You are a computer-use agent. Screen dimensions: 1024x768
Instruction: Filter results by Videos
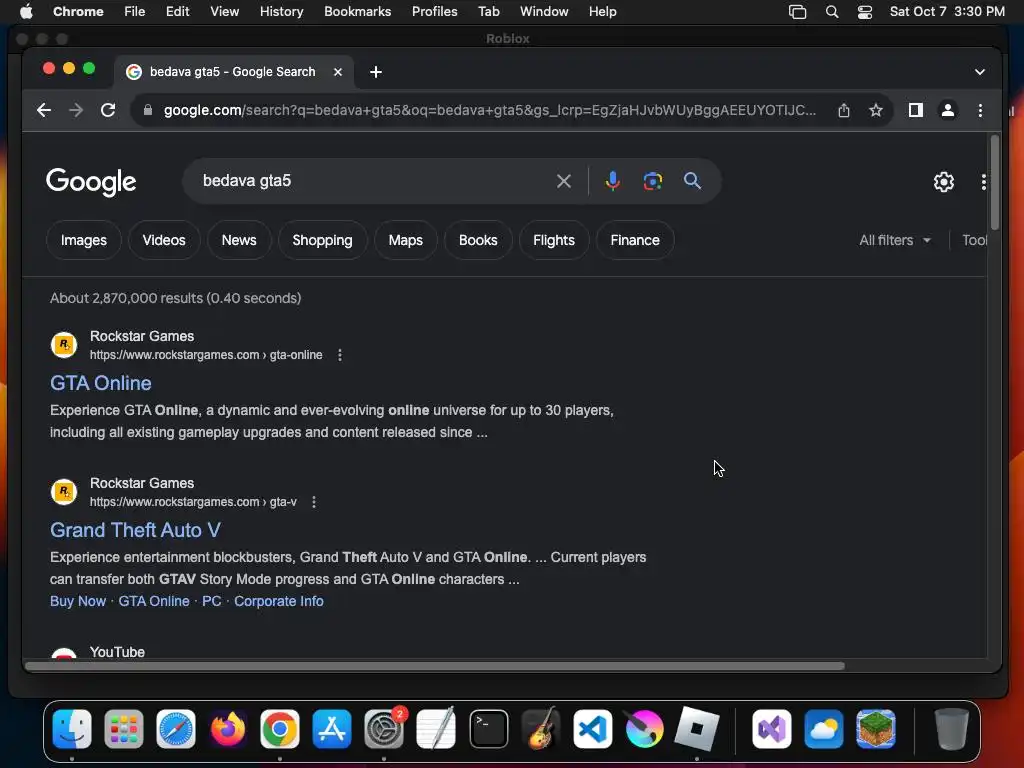pos(164,240)
